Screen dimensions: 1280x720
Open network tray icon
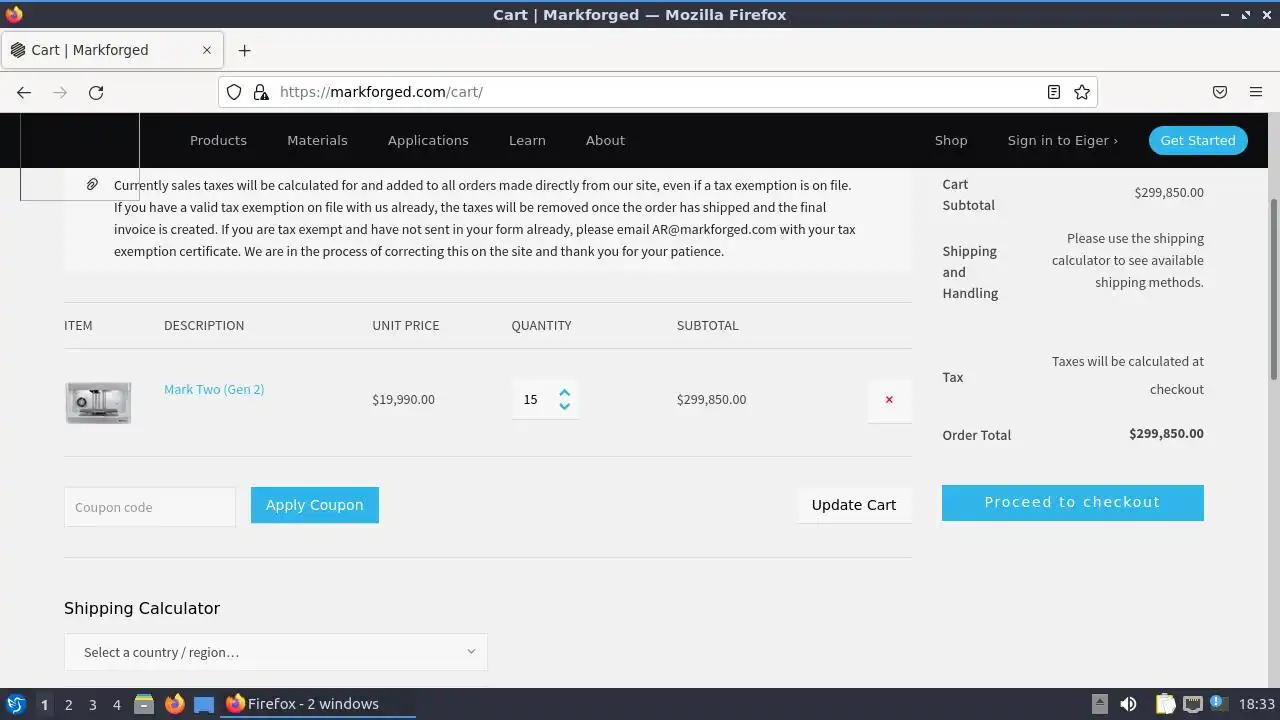[x=1192, y=704]
